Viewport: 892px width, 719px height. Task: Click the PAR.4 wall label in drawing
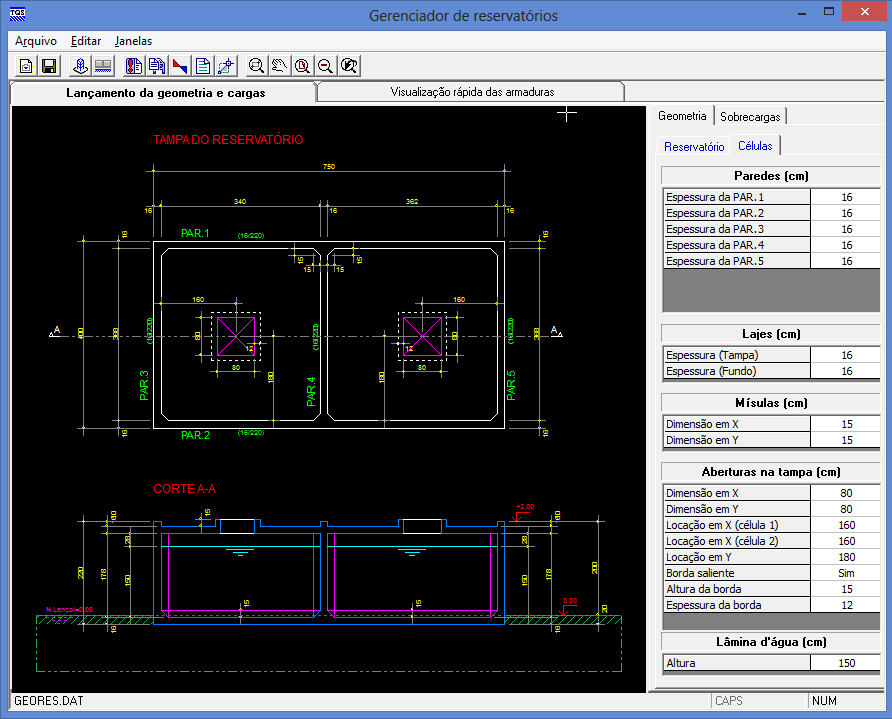click(x=311, y=391)
